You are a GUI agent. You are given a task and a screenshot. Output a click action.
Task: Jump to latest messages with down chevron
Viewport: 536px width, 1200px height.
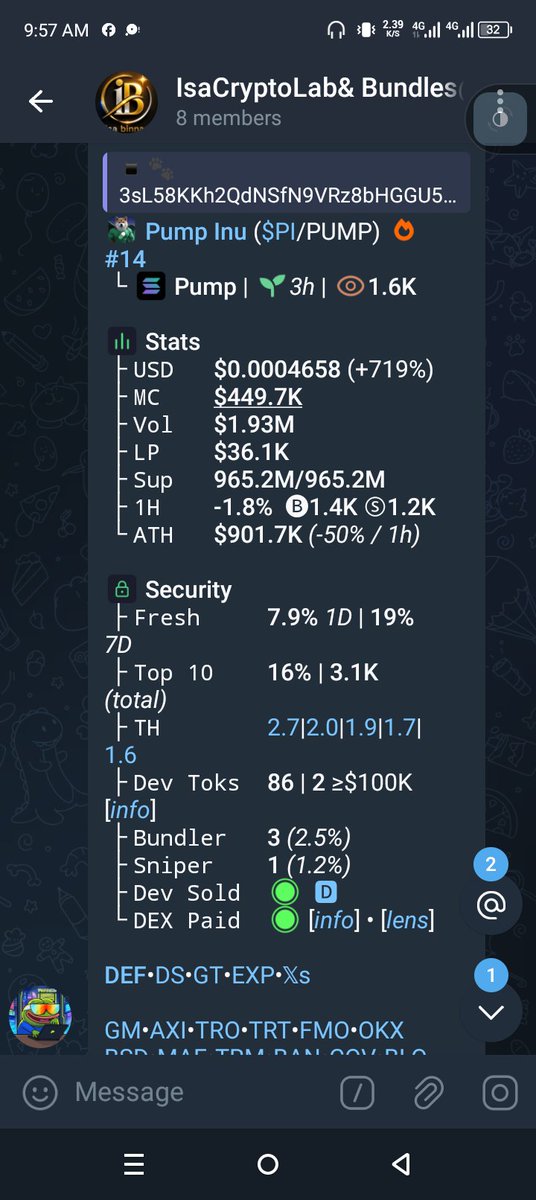pyautogui.click(x=491, y=1011)
